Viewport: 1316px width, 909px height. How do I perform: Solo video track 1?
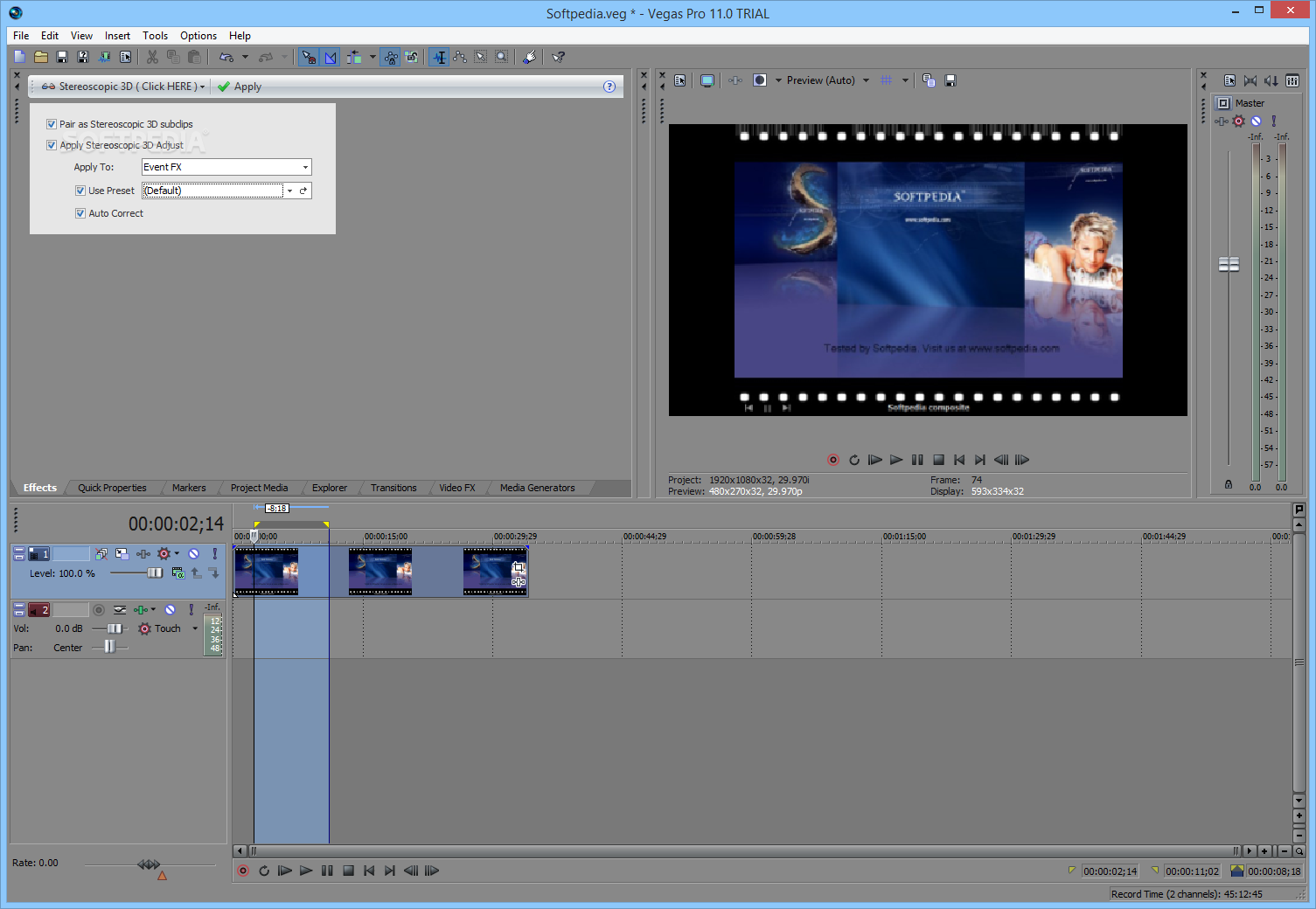point(214,553)
